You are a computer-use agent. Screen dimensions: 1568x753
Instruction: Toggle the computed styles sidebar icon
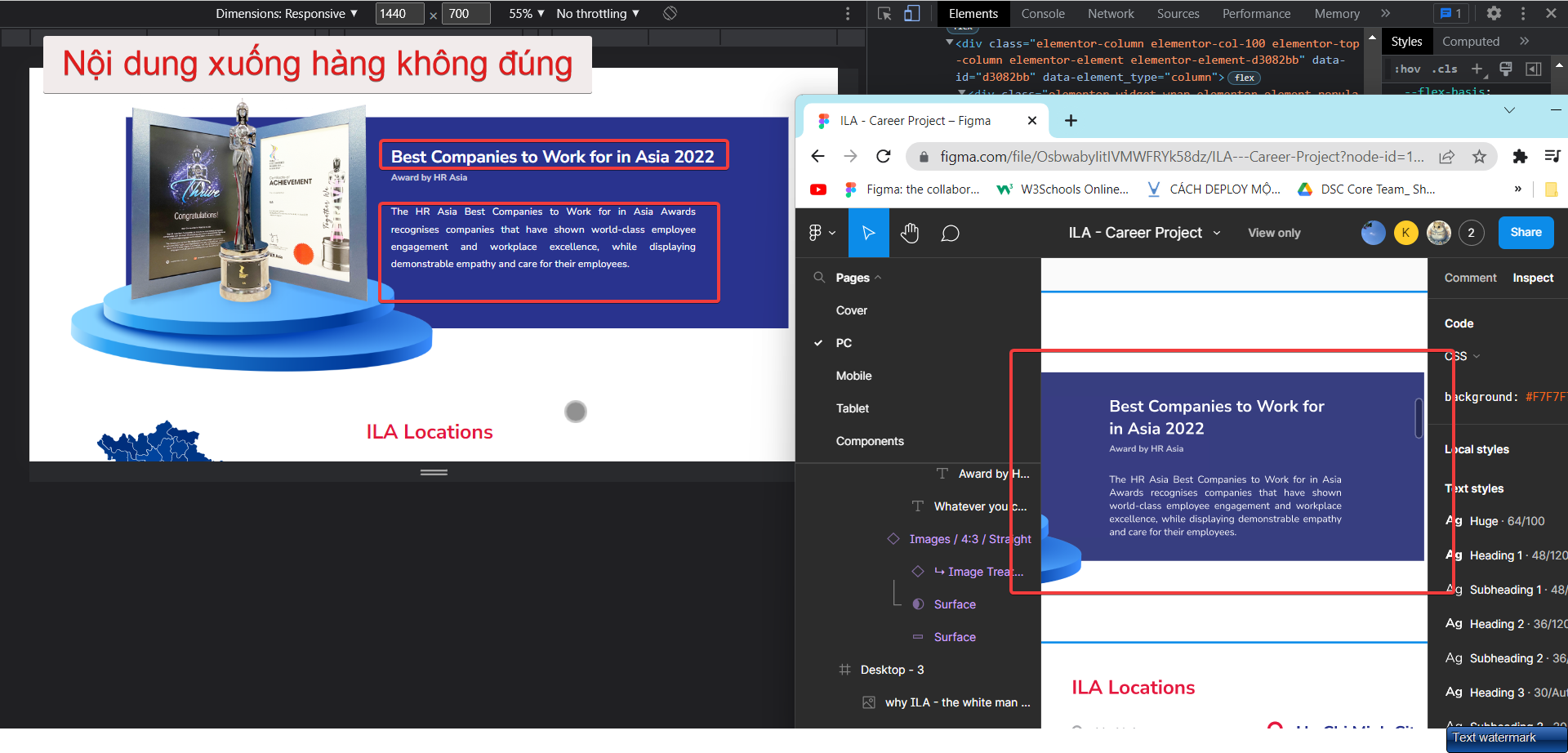click(x=1534, y=69)
